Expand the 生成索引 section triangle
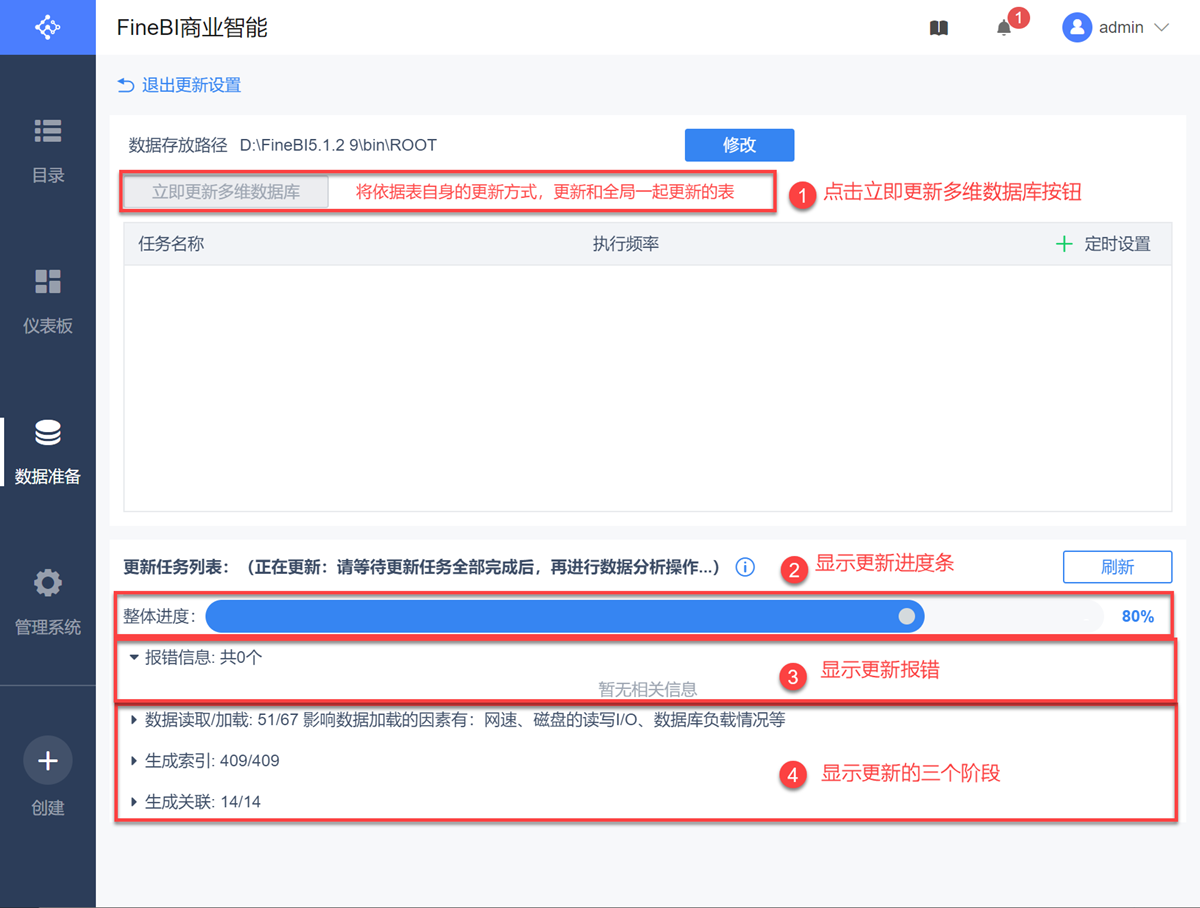The image size is (1200, 908). (x=134, y=761)
